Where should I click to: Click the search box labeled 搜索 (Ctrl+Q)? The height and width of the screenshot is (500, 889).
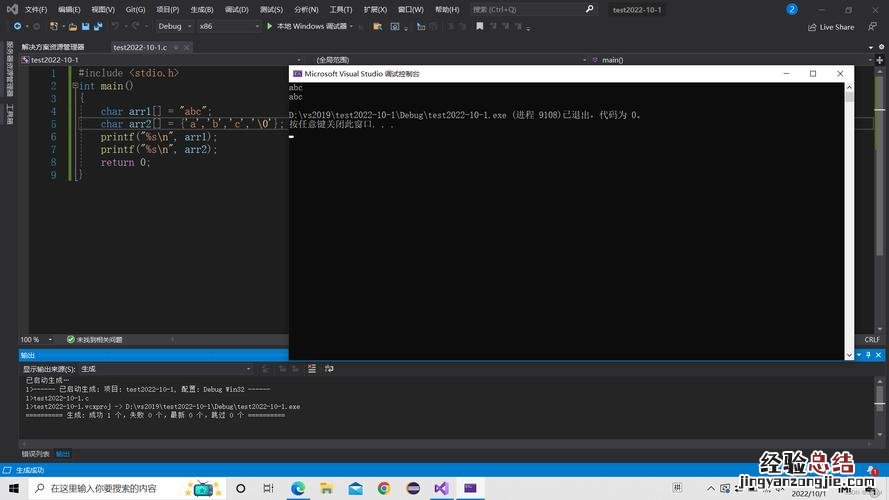click(x=530, y=9)
